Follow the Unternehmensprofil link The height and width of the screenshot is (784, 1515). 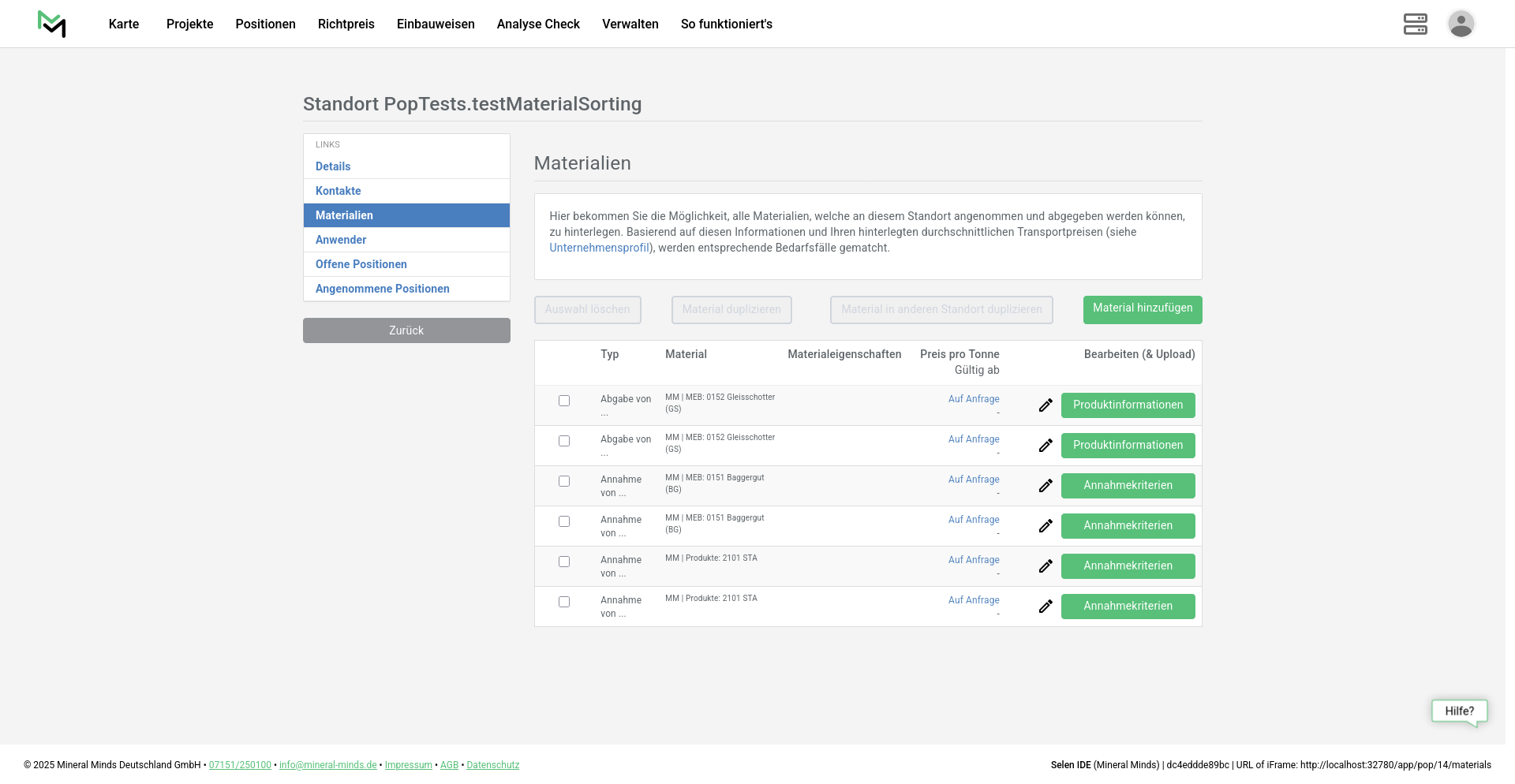pos(600,248)
